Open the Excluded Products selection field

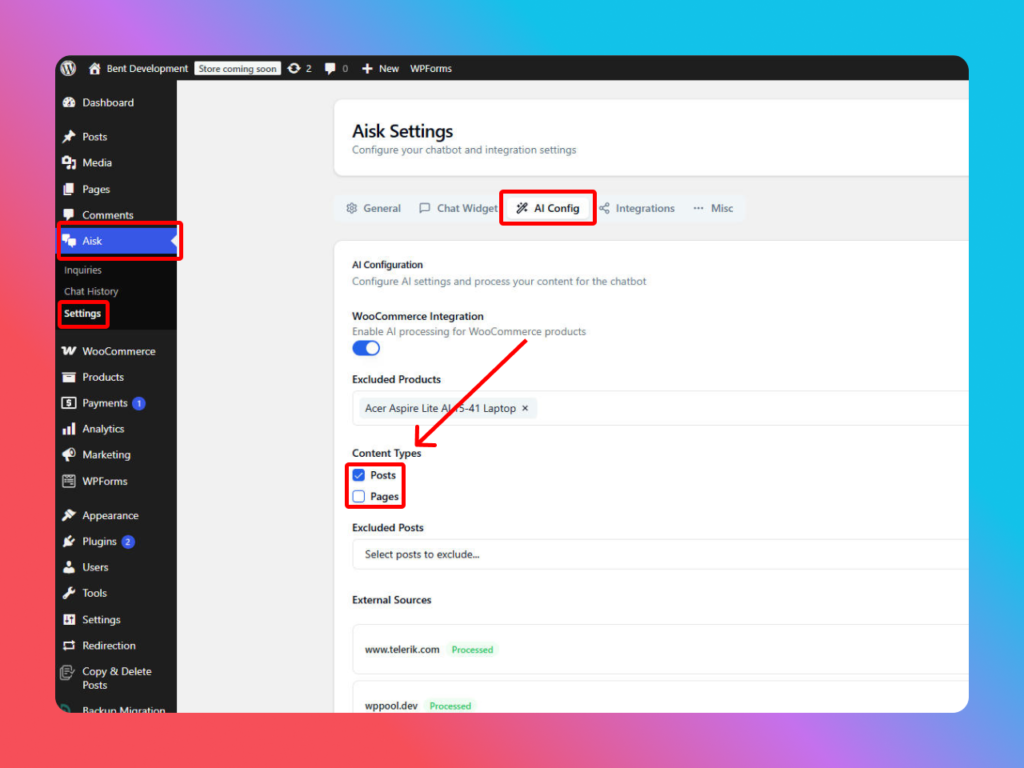click(750, 408)
